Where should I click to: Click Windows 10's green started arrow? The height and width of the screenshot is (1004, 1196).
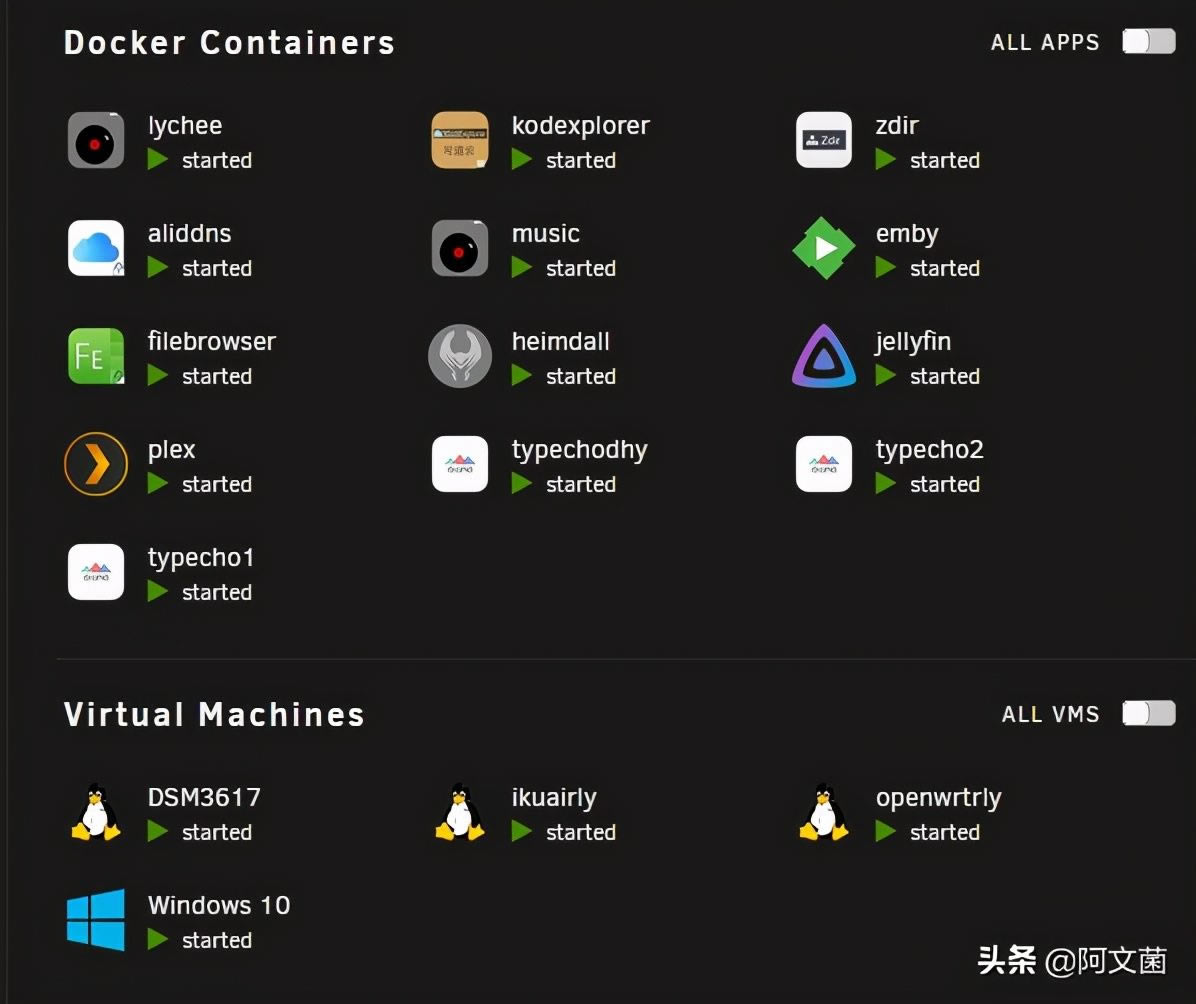pyautogui.click(x=157, y=939)
